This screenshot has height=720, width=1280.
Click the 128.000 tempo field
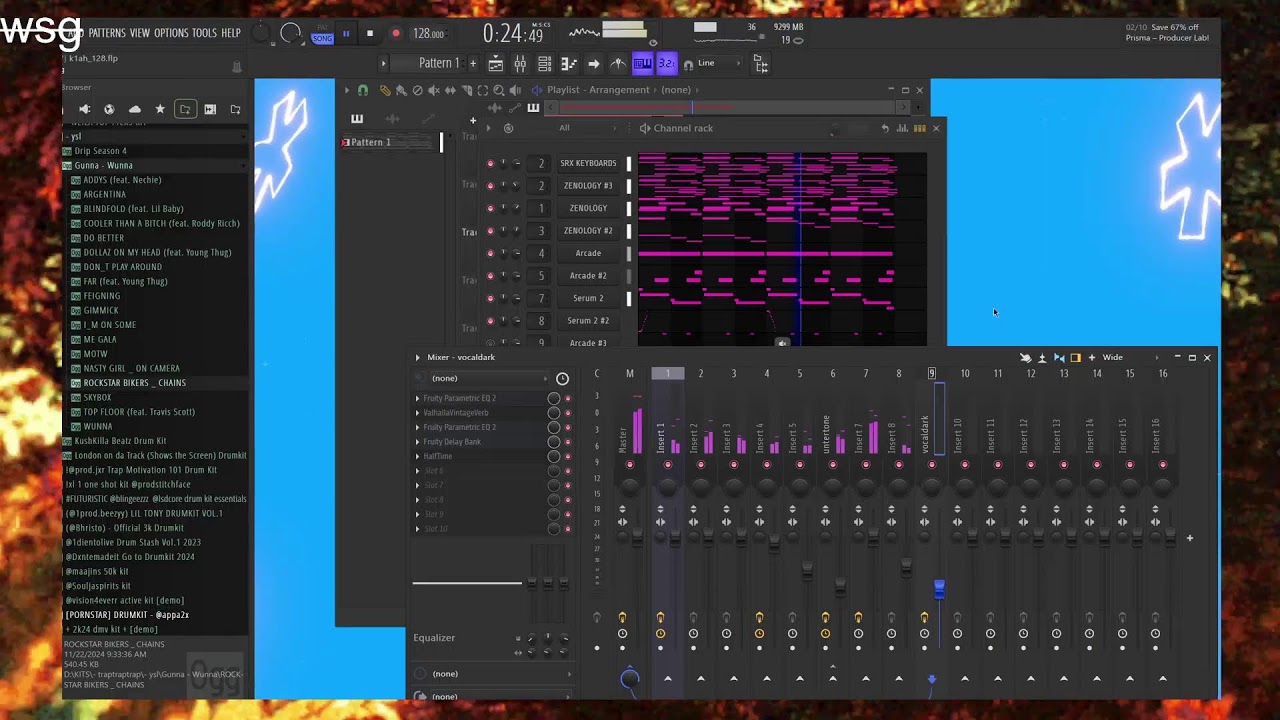pyautogui.click(x=428, y=34)
